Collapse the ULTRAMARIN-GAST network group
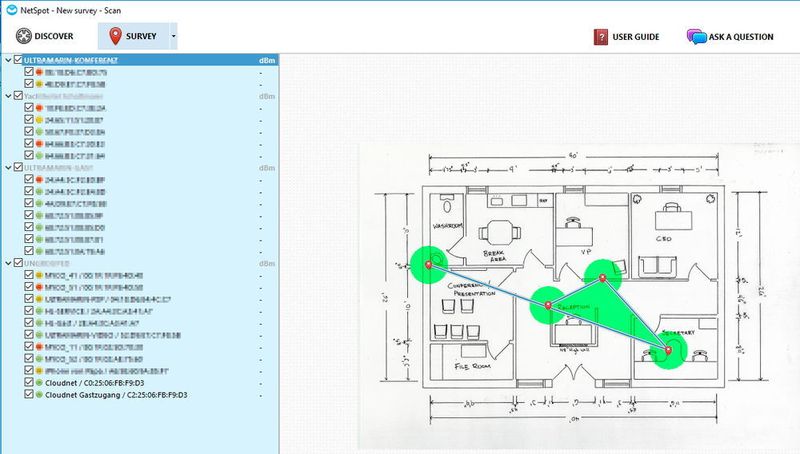This screenshot has height=454, width=800. pyautogui.click(x=8, y=167)
